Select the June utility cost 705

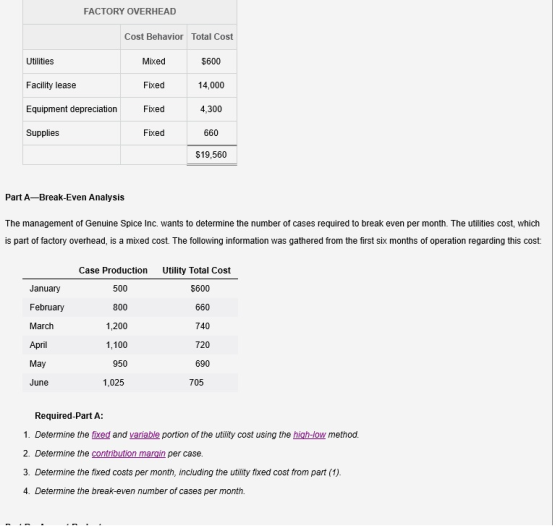pyautogui.click(x=196, y=382)
